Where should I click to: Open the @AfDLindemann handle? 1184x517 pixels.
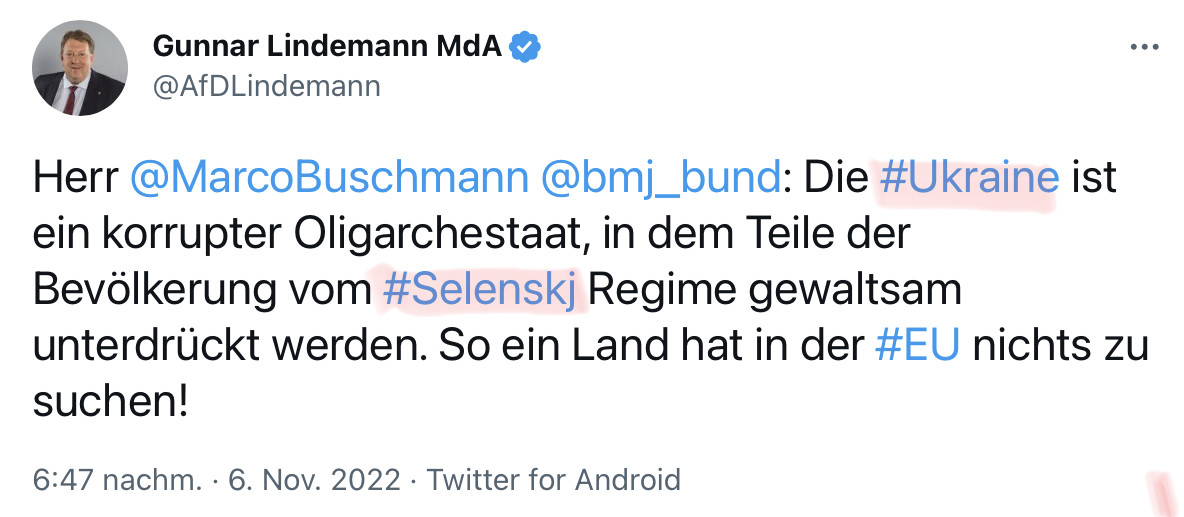click(266, 86)
